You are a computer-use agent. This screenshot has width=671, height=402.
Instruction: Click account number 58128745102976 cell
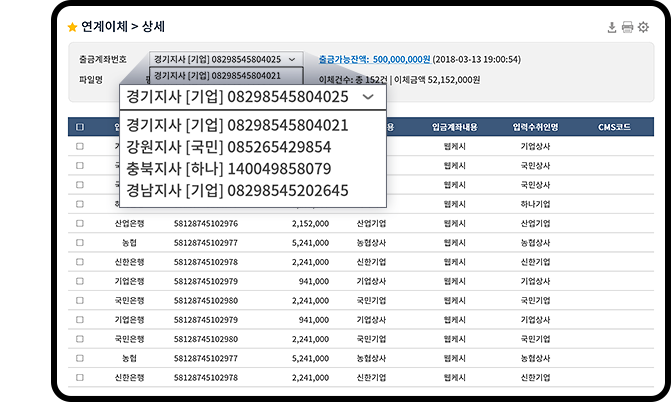click(x=206, y=223)
